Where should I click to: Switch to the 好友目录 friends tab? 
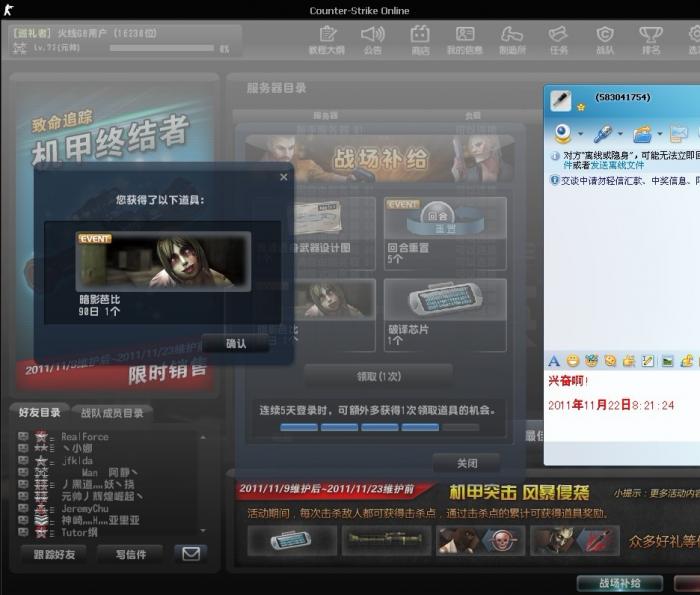tap(39, 412)
